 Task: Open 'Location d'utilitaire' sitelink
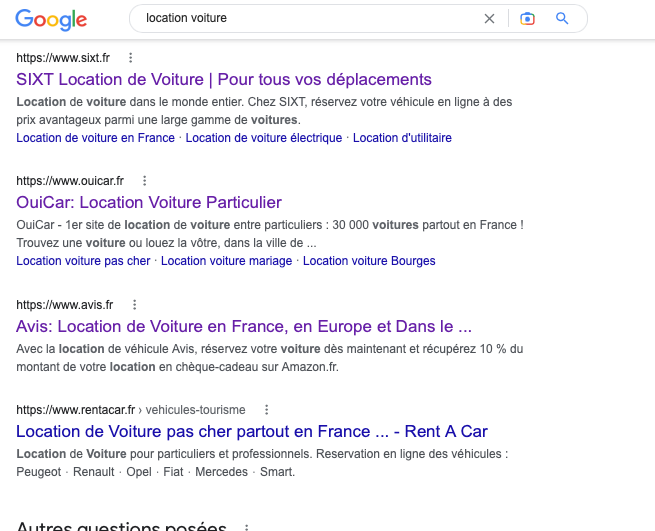402,138
